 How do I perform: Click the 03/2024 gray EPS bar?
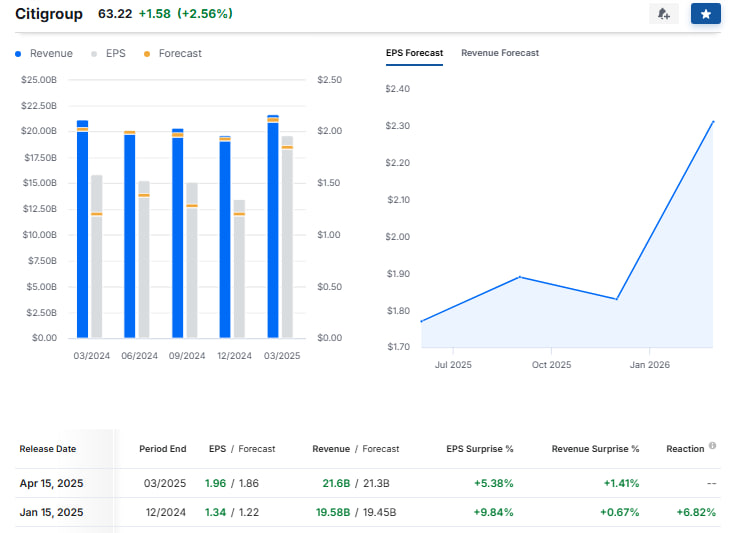click(x=97, y=256)
